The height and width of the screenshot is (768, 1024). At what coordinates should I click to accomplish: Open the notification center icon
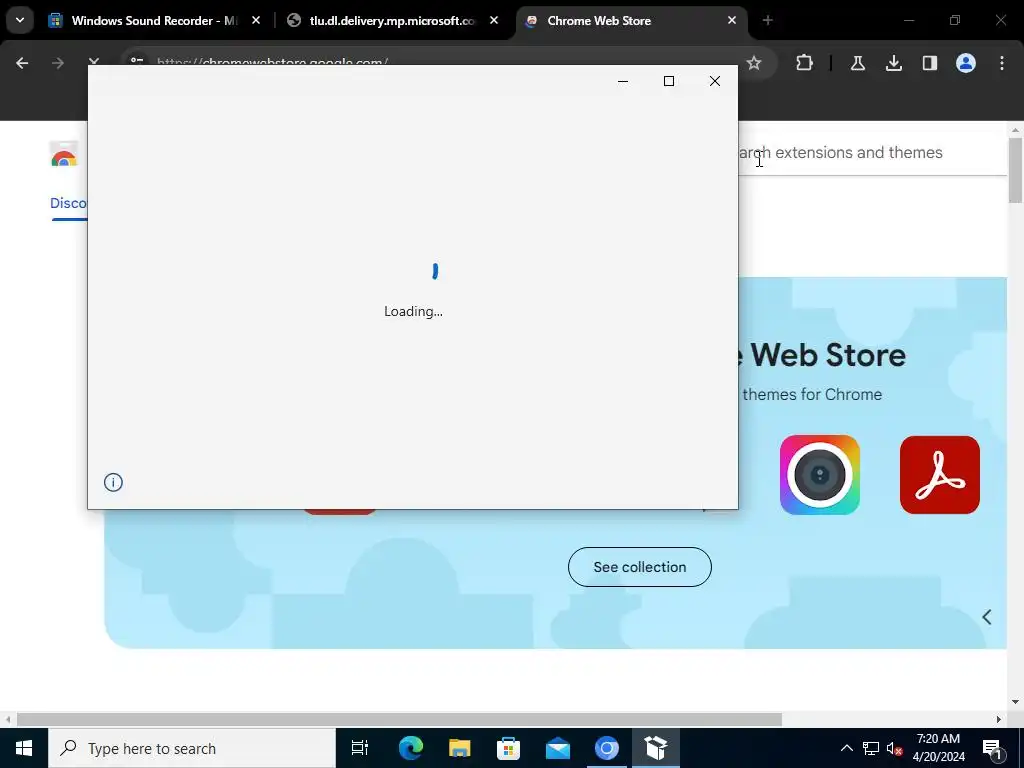pyautogui.click(x=992, y=748)
